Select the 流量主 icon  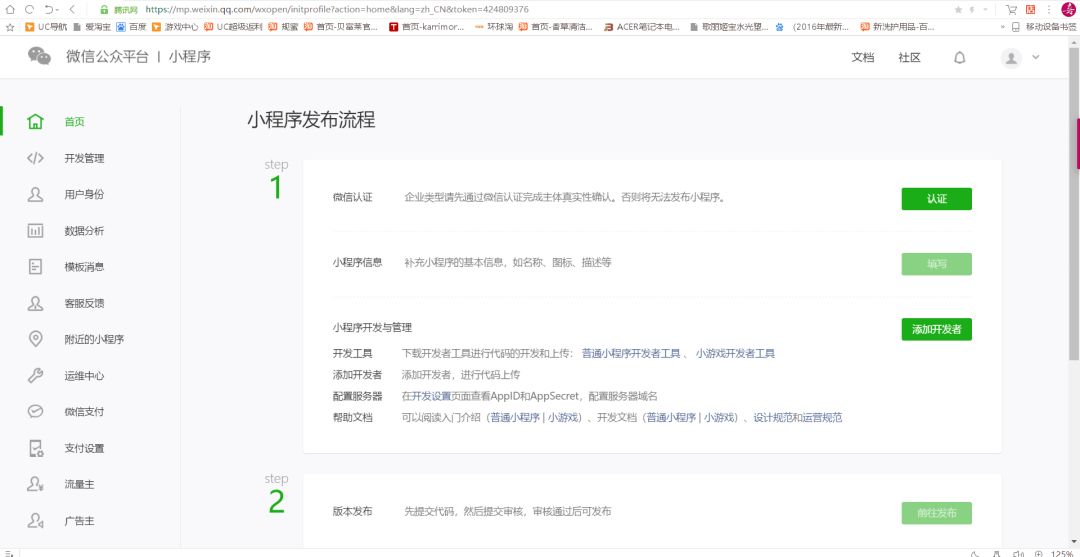coord(36,485)
